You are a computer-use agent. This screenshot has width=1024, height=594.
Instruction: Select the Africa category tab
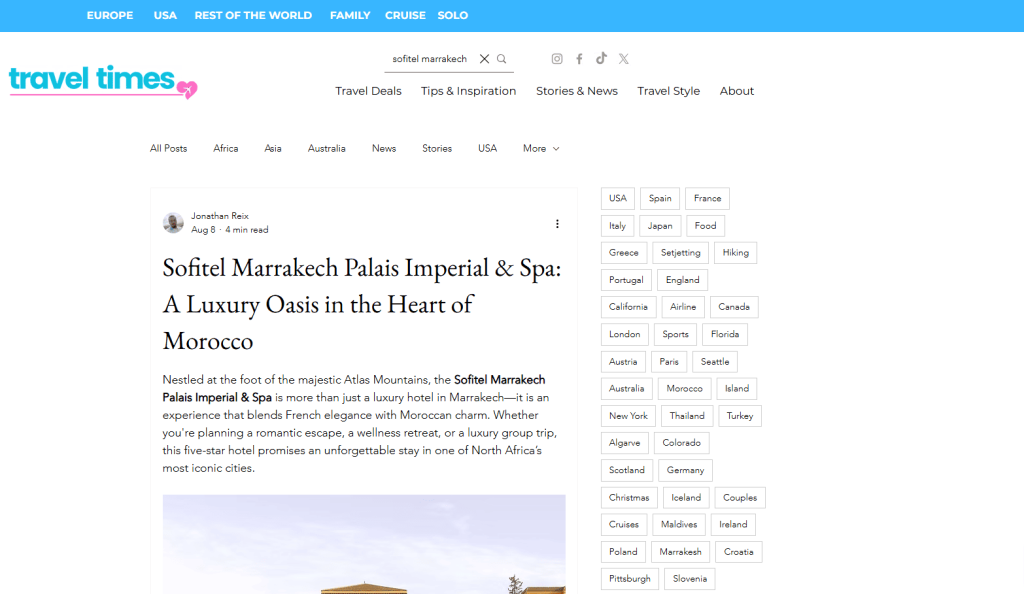(x=226, y=149)
